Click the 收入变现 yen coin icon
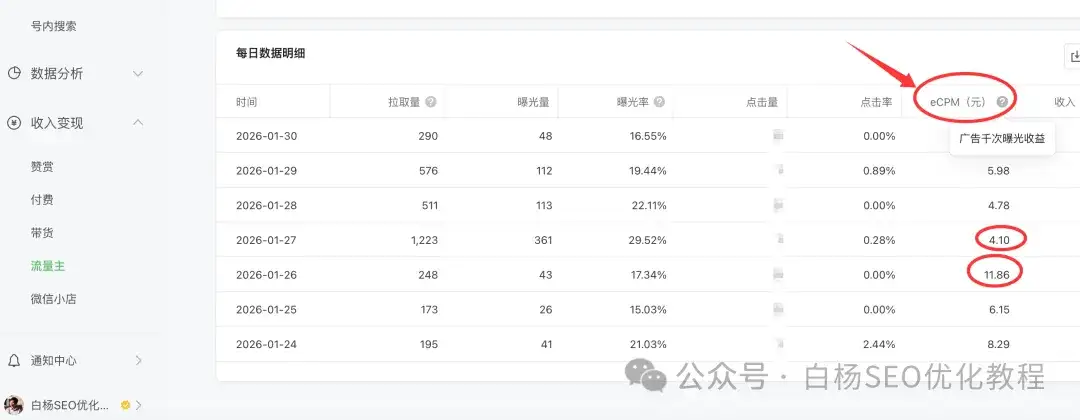1080x420 pixels. click(14, 123)
